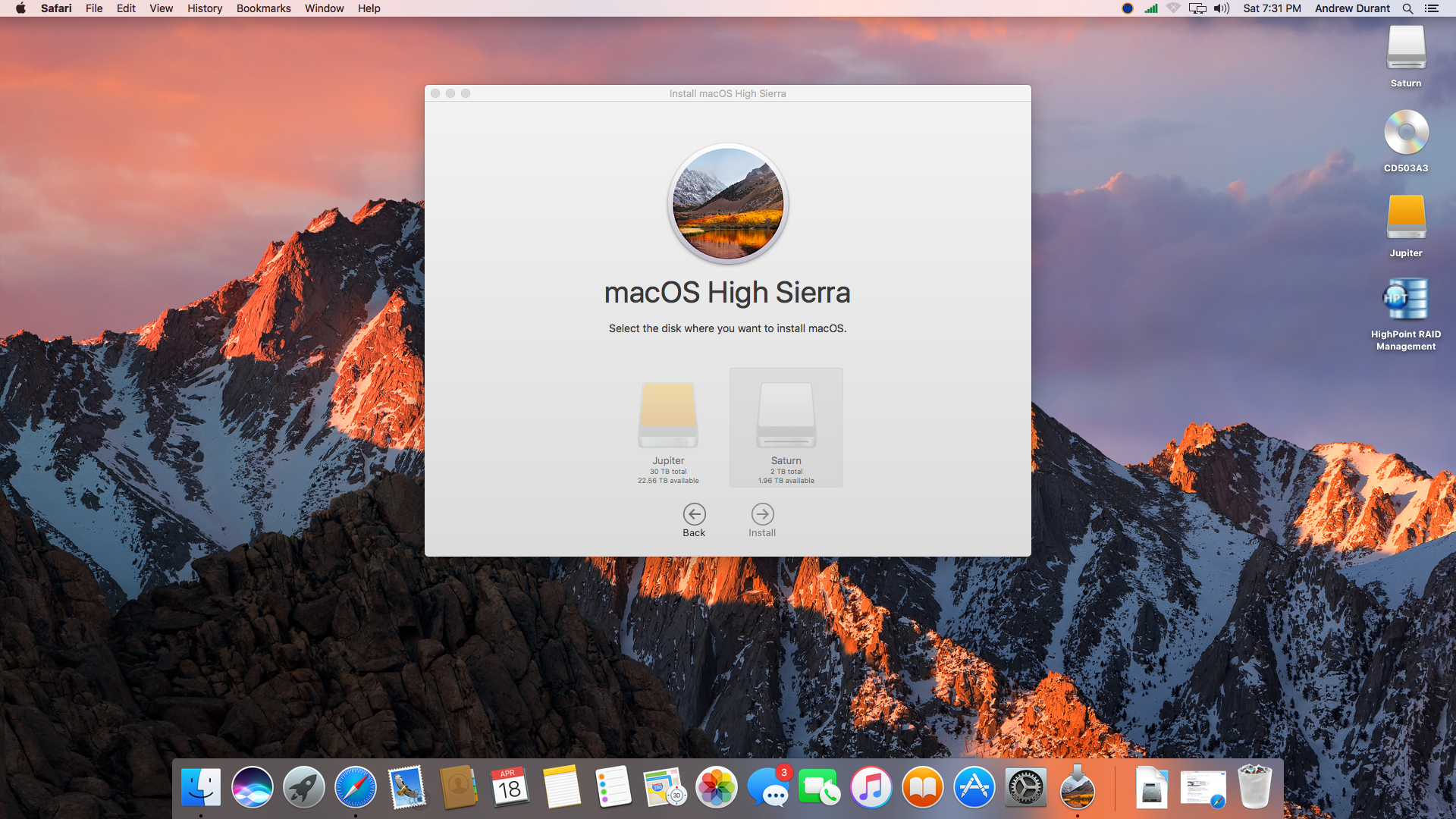Open Reminders from the Dock
The image size is (1456, 819).
point(613,787)
